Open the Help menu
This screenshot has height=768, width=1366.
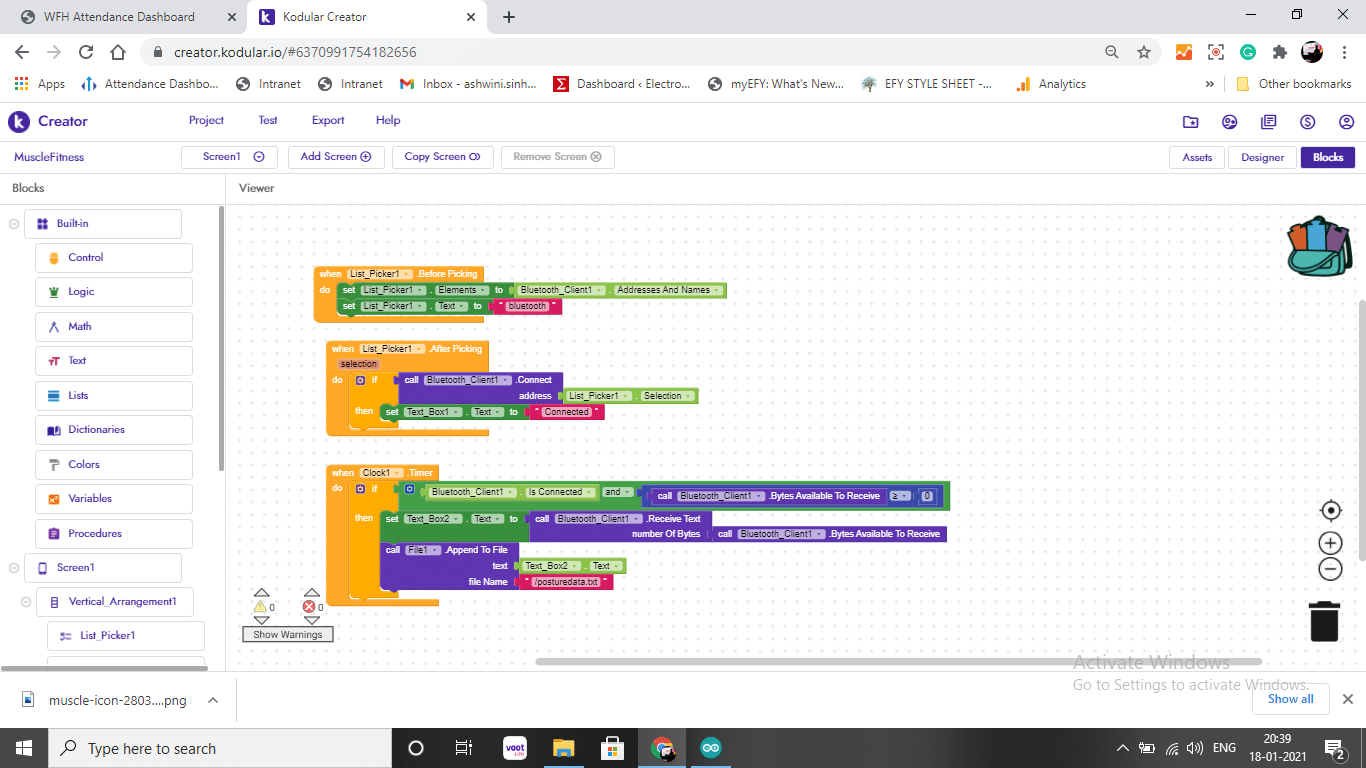tap(388, 121)
